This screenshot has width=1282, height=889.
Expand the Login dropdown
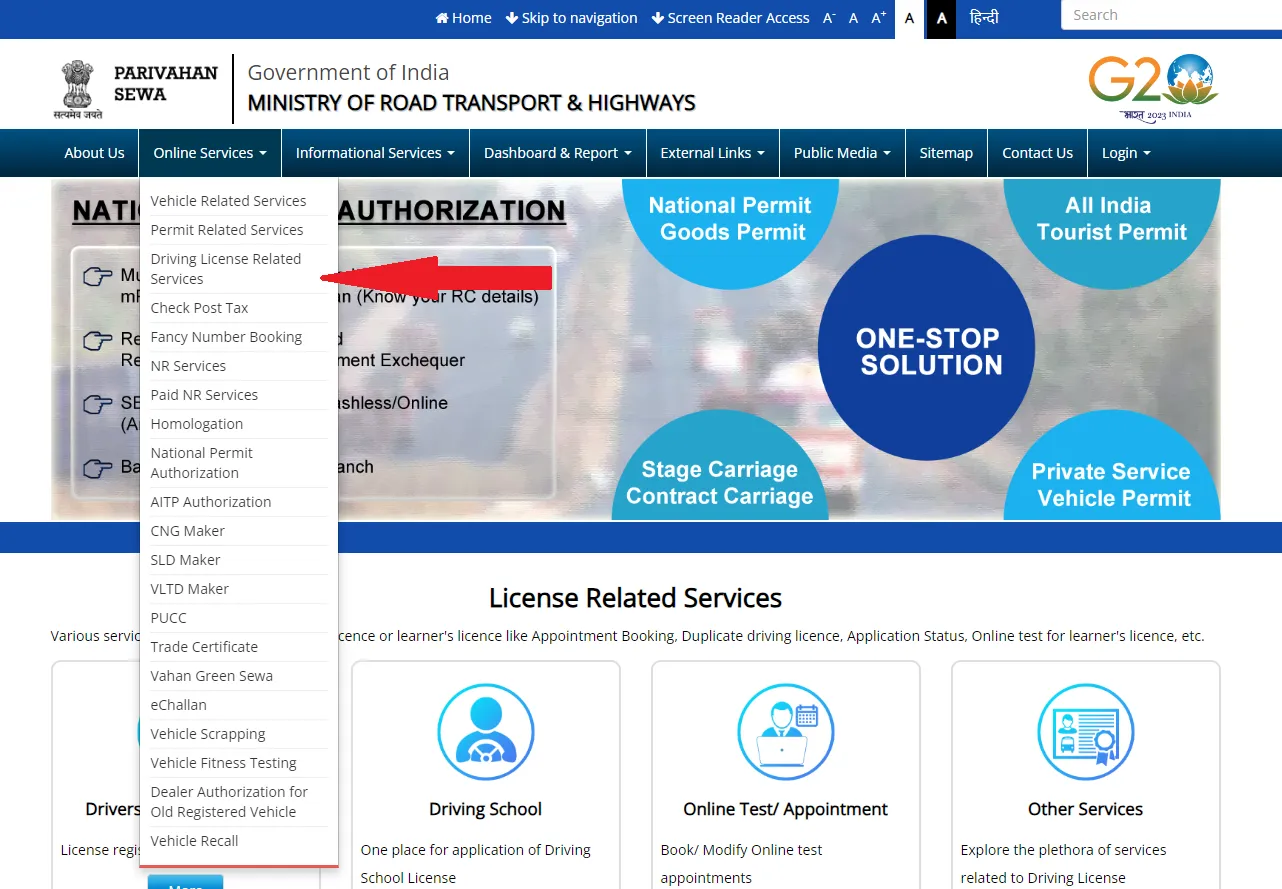tap(1126, 153)
